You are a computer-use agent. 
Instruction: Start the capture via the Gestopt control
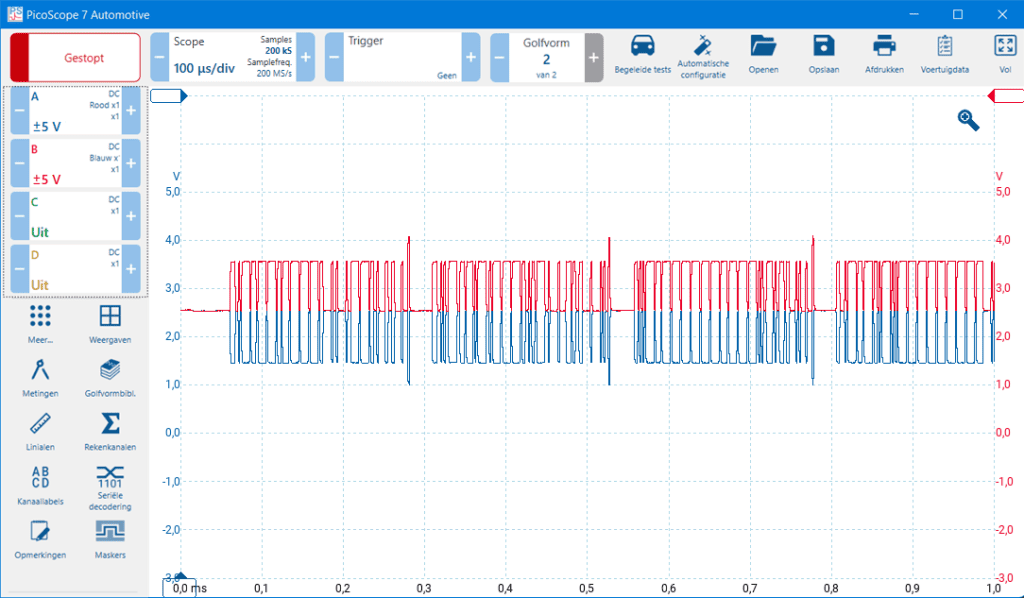click(x=74, y=57)
